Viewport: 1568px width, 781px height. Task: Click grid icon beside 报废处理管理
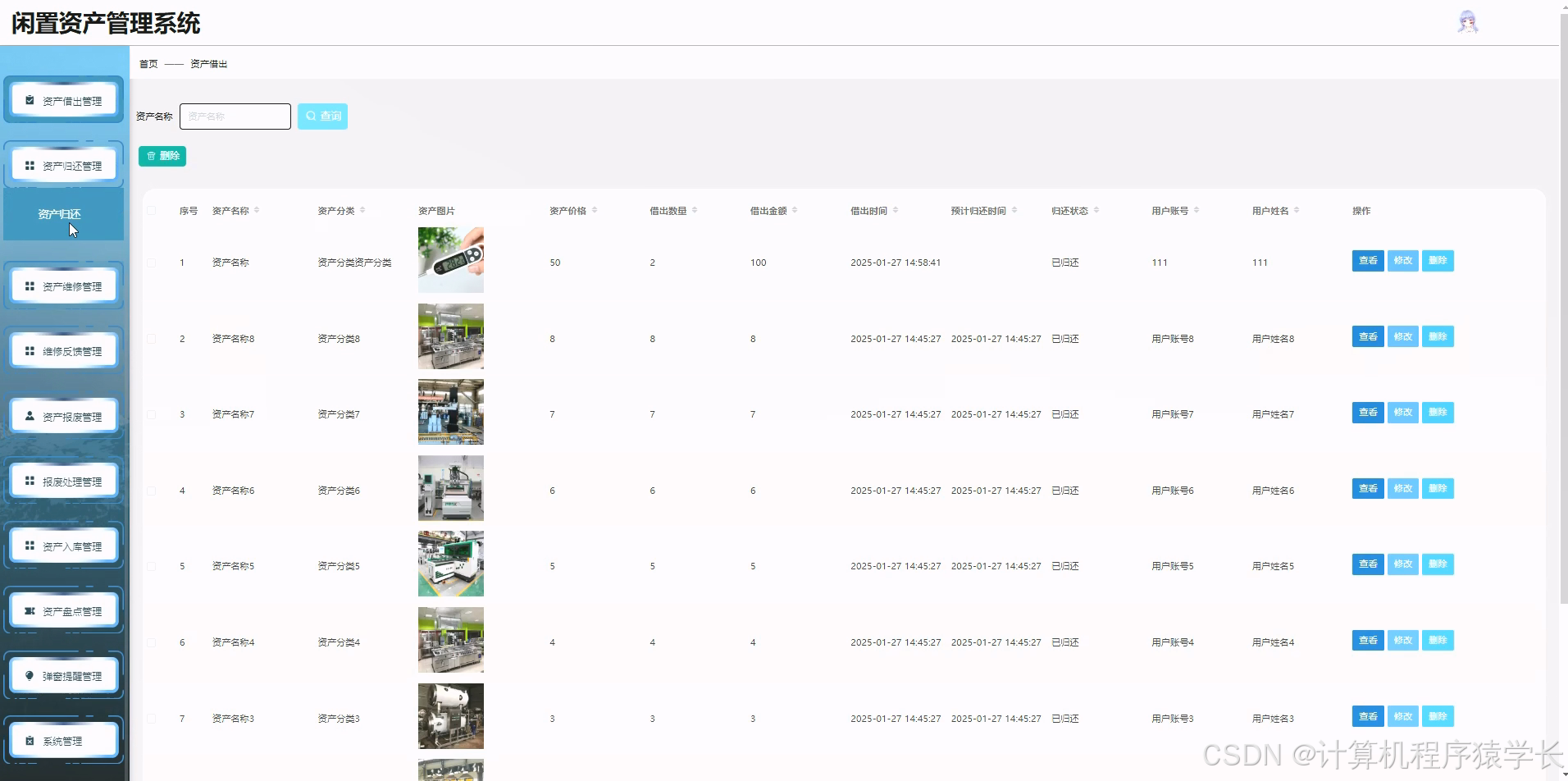tap(30, 481)
